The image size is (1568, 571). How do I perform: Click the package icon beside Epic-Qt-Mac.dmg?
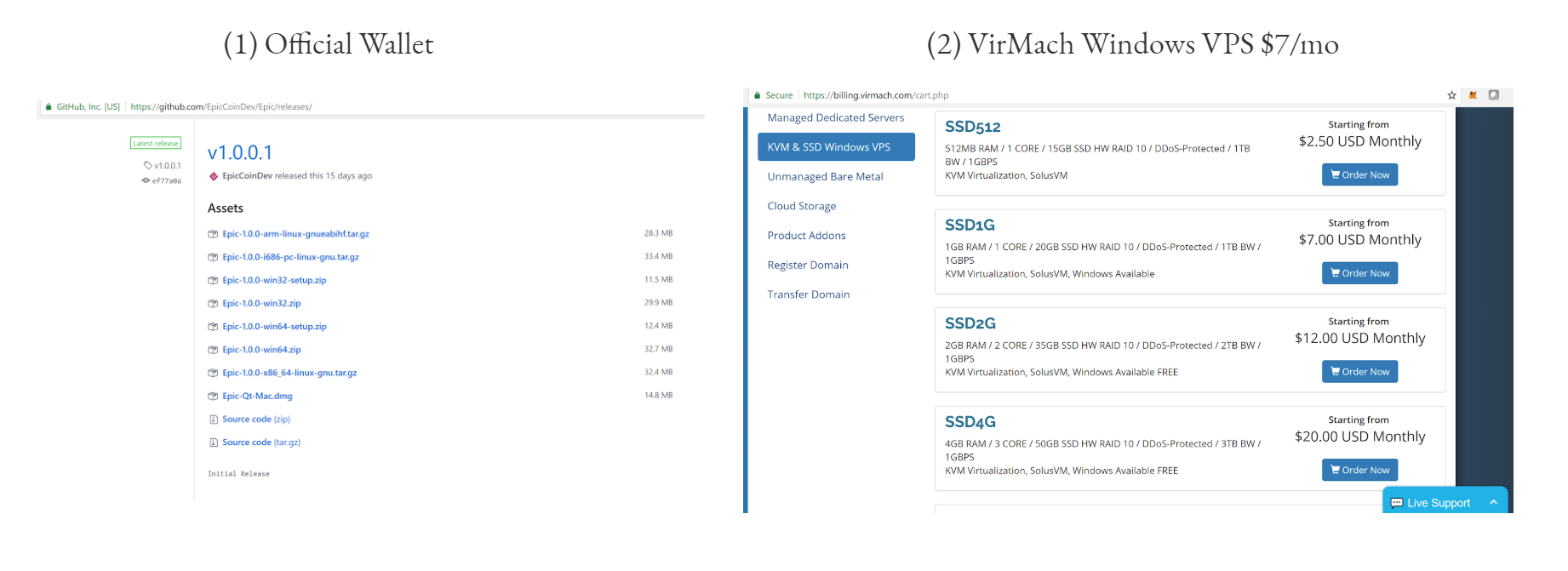pos(213,397)
